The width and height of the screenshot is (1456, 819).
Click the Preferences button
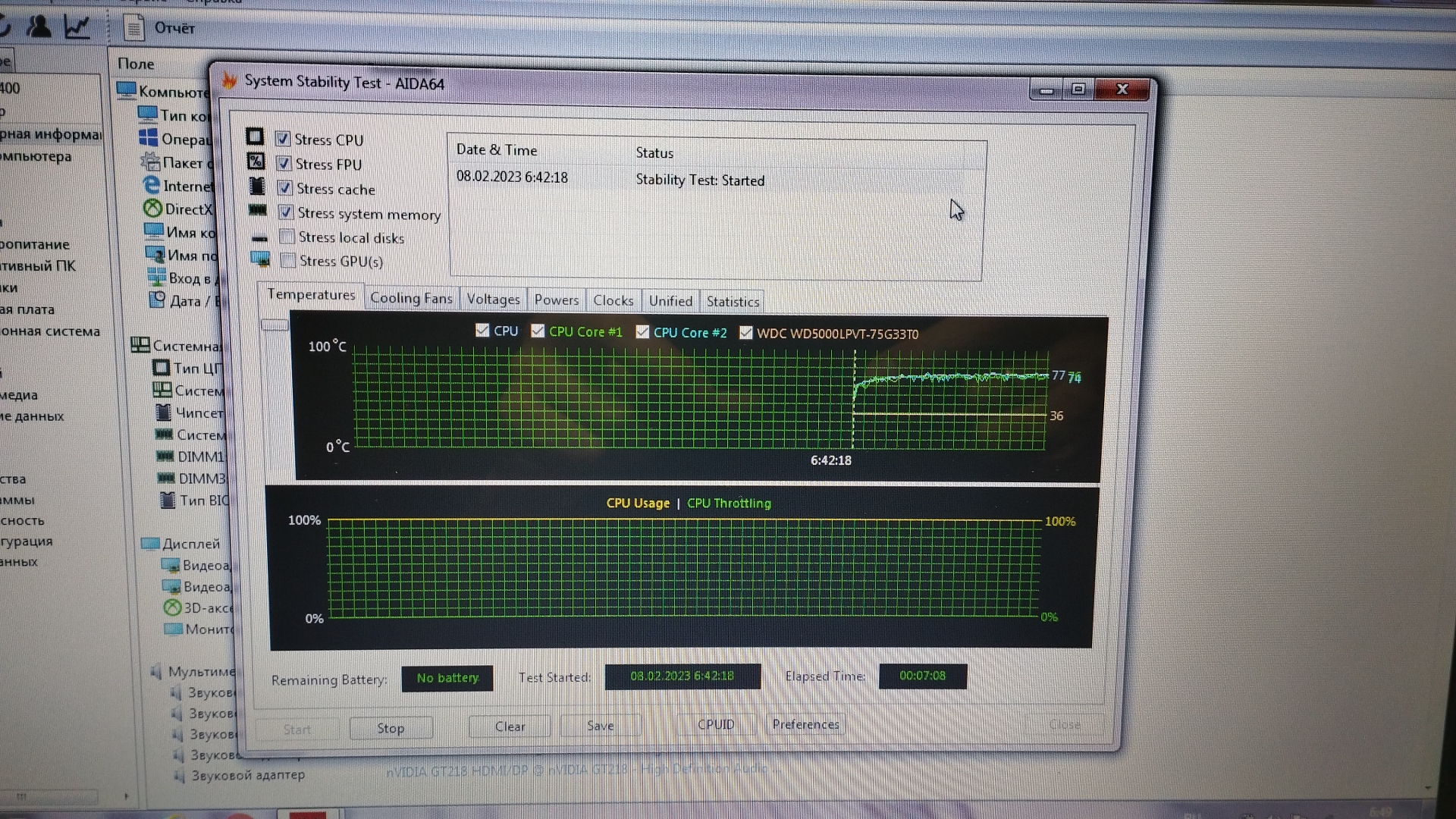805,724
